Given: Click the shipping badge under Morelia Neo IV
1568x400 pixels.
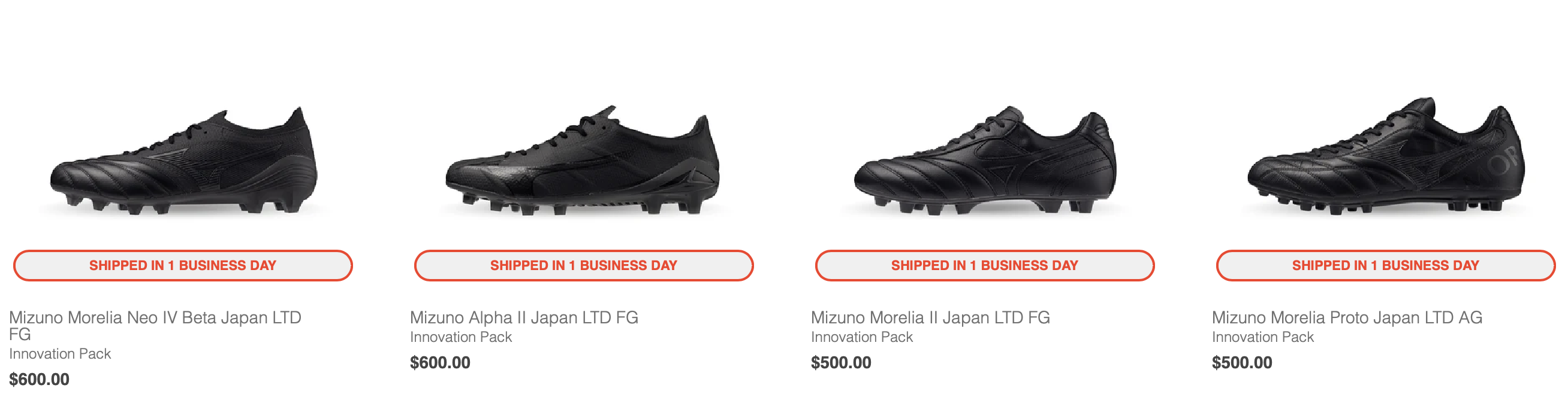Looking at the screenshot, I should pyautogui.click(x=183, y=266).
